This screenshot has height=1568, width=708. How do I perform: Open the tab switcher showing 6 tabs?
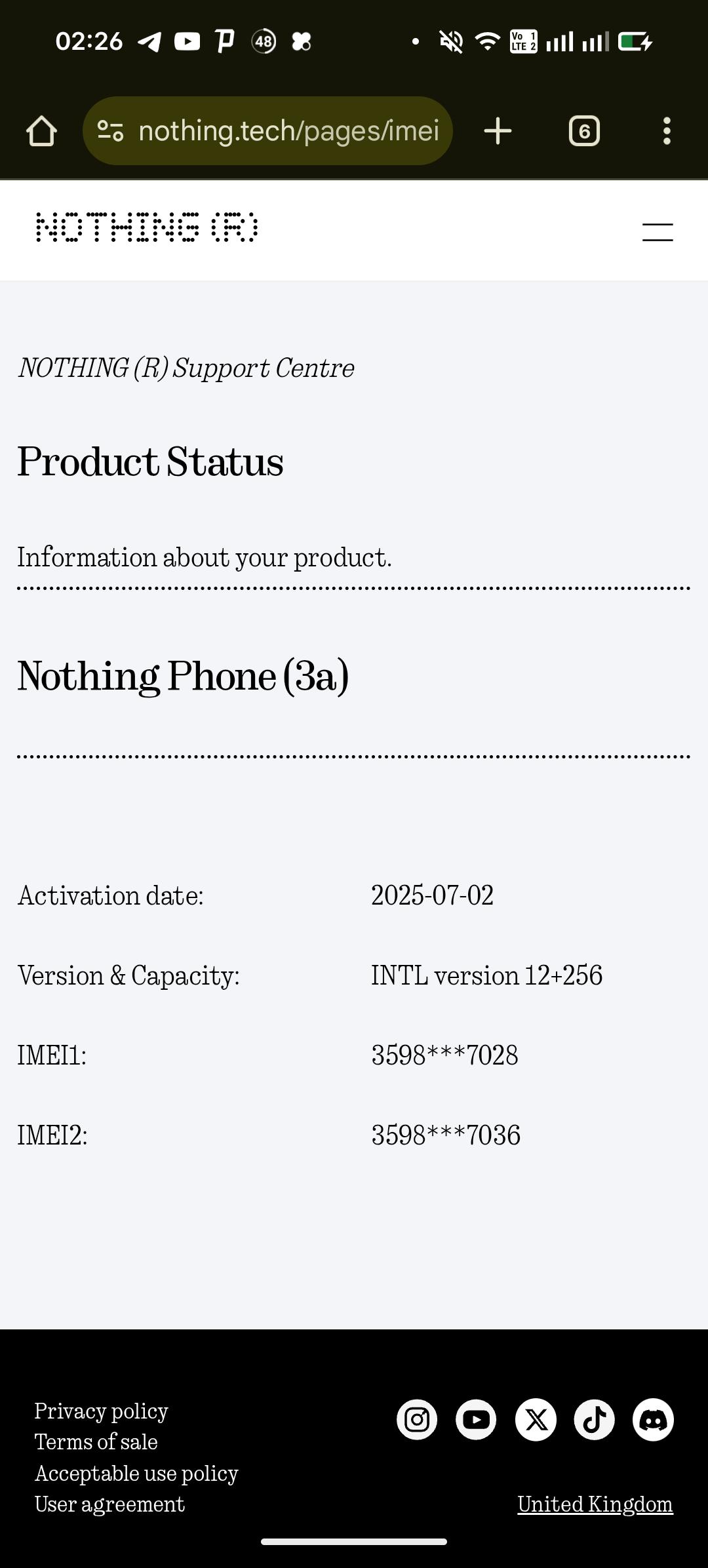tap(584, 131)
